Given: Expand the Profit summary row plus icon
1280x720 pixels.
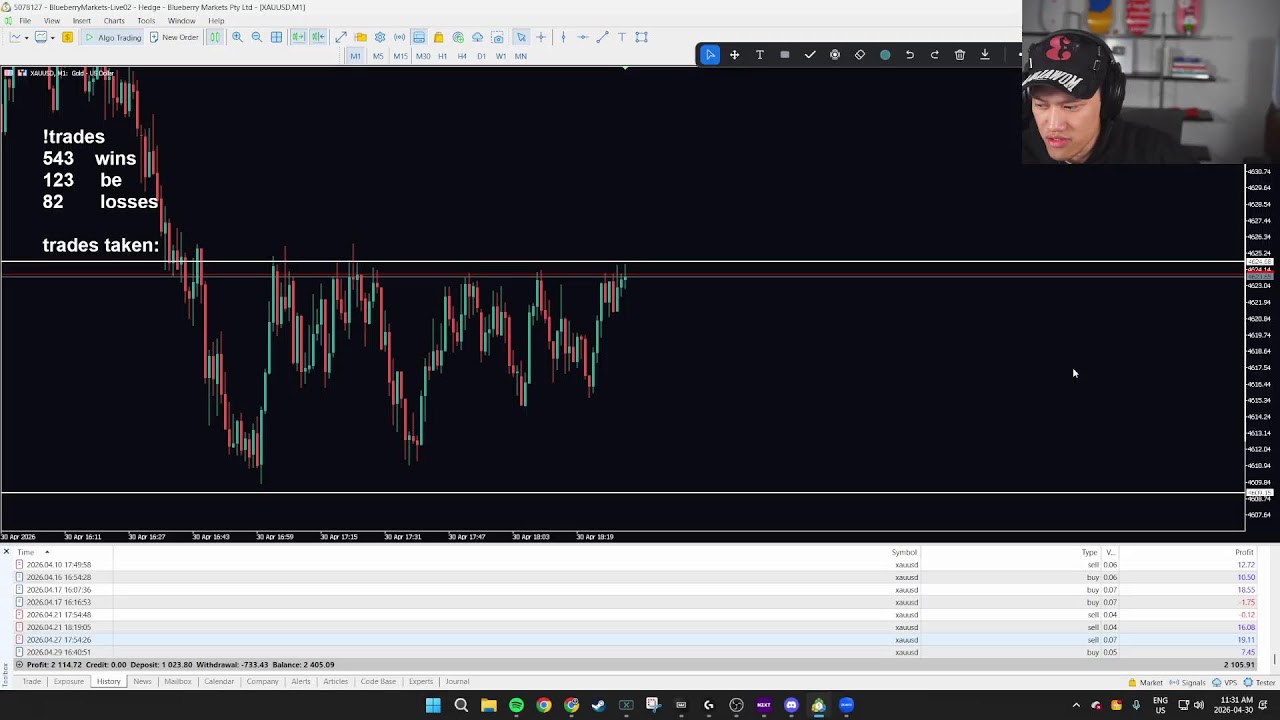Looking at the screenshot, I should point(20,665).
